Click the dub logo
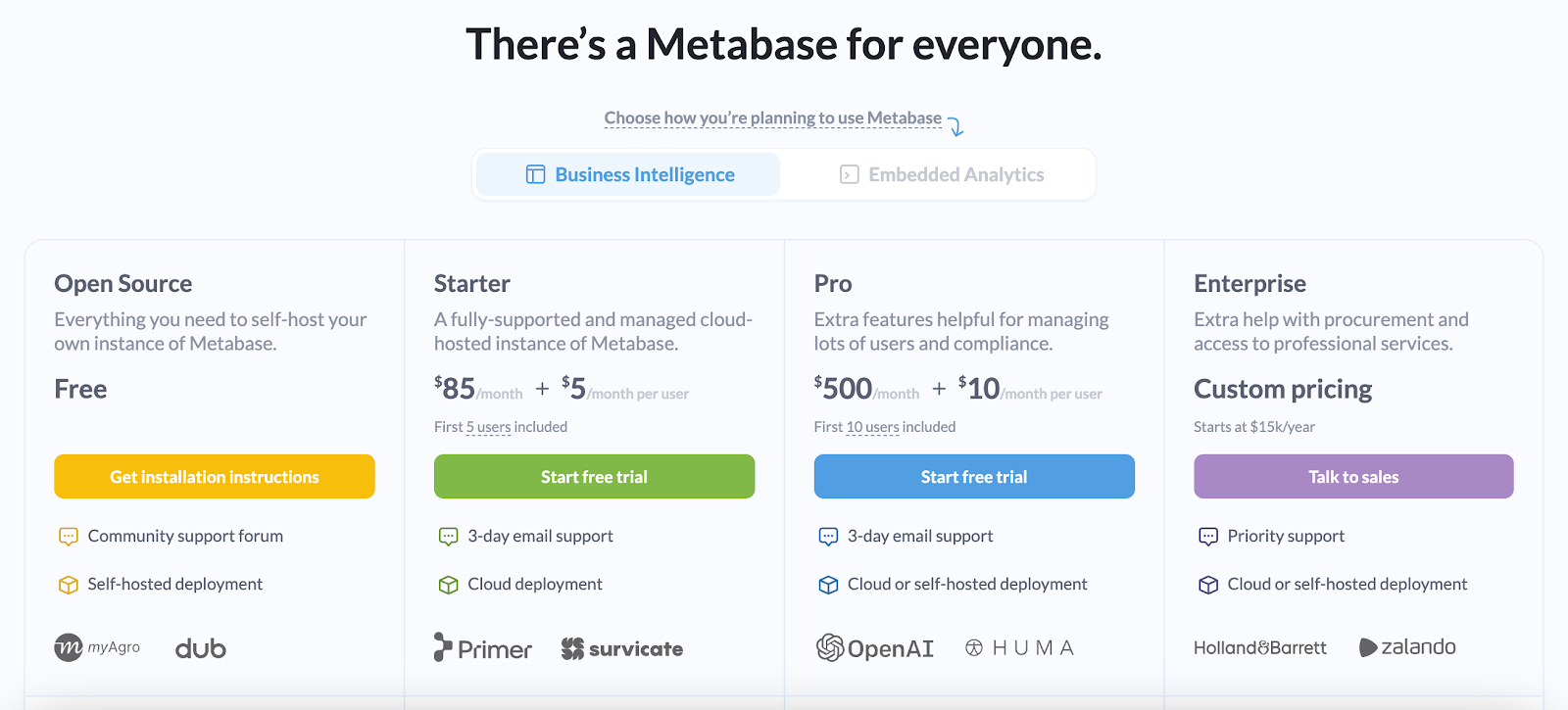1568x710 pixels. click(201, 648)
